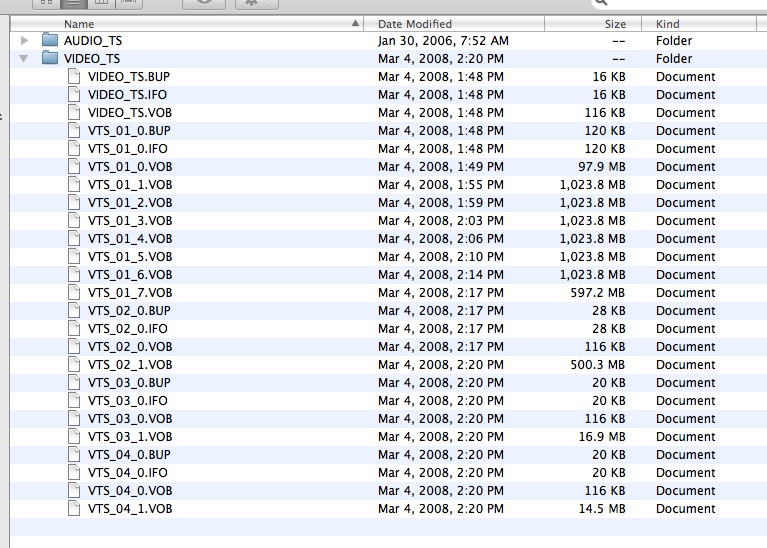Sort by the Date Modified column header
Screen dimensions: 767x548
coord(454,23)
